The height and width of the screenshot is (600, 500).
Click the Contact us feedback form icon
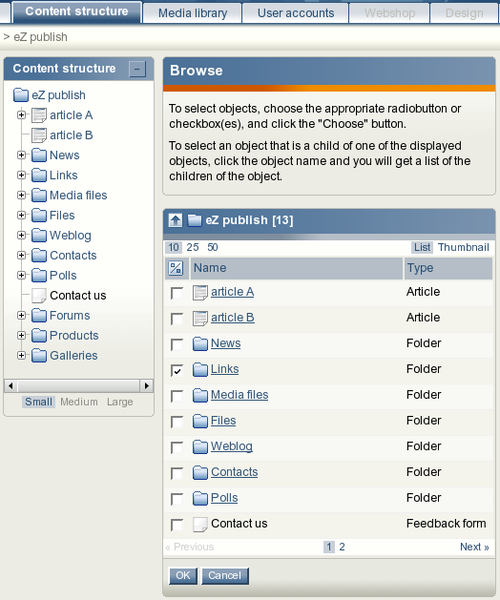point(200,524)
